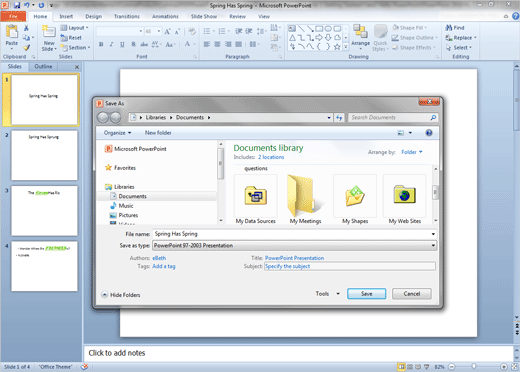
Task: Click the Save icon in Quick Access Toolbar
Action: tap(17, 5)
